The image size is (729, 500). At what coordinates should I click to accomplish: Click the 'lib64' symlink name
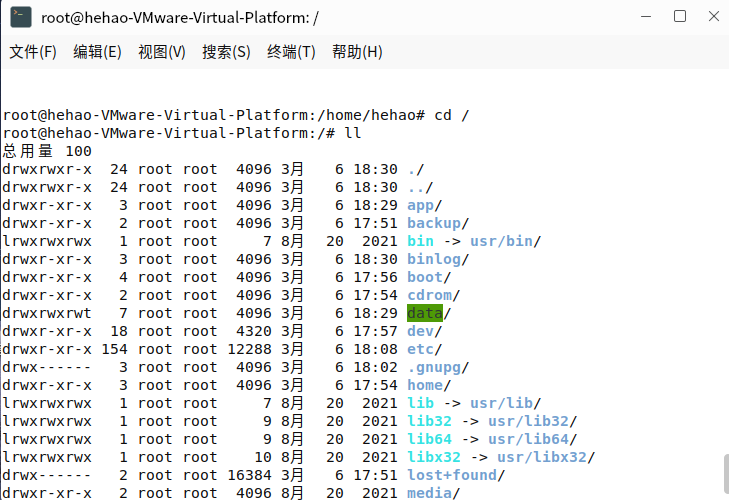(x=429, y=439)
